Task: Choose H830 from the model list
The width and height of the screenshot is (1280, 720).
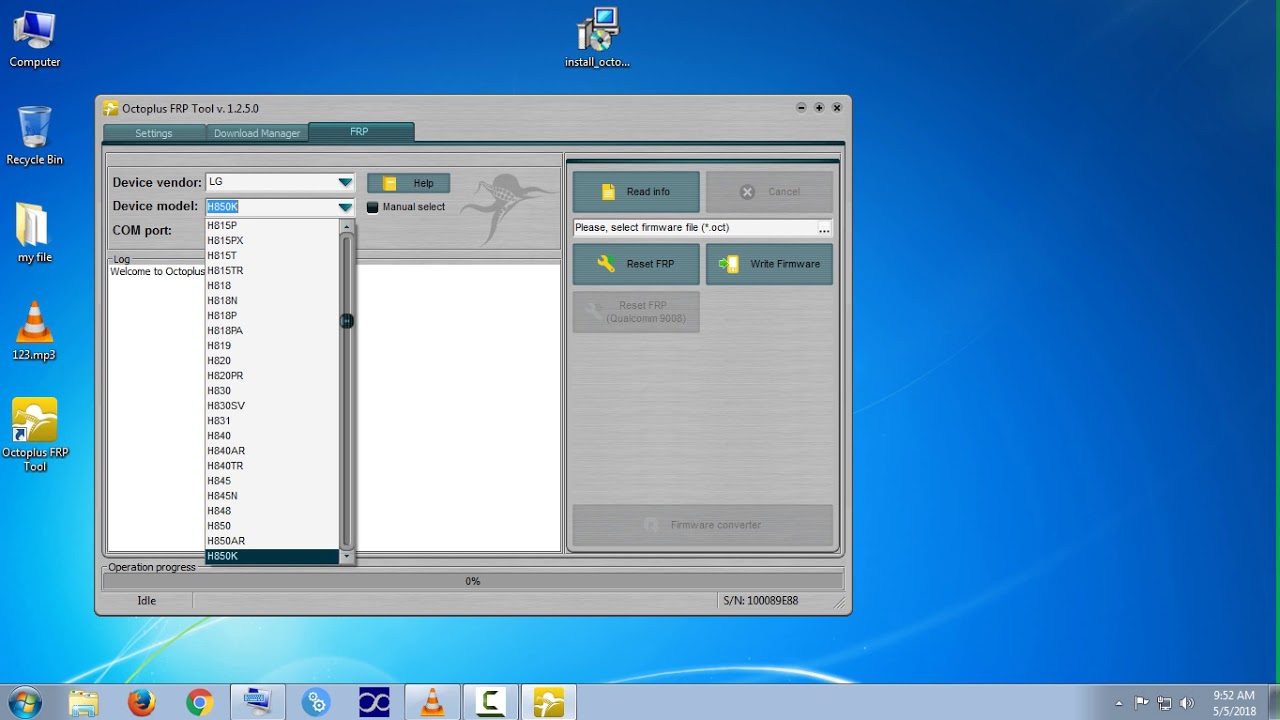Action: [x=272, y=391]
